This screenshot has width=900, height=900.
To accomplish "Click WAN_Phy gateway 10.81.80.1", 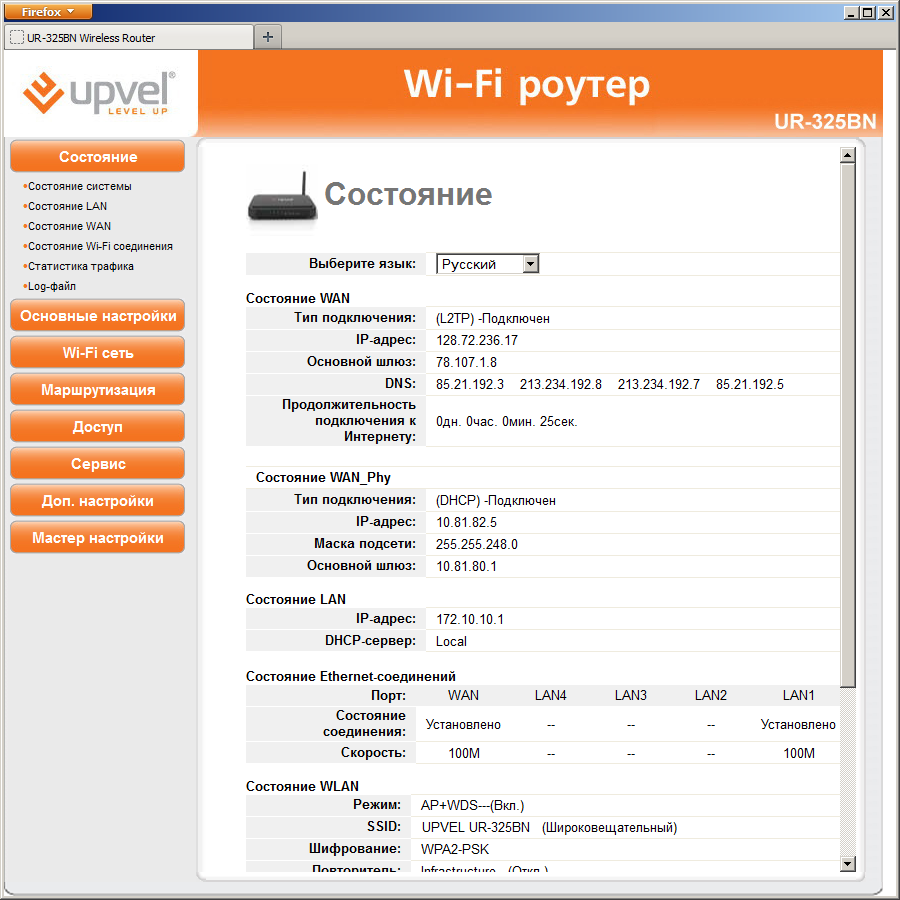I will pyautogui.click(x=466, y=566).
